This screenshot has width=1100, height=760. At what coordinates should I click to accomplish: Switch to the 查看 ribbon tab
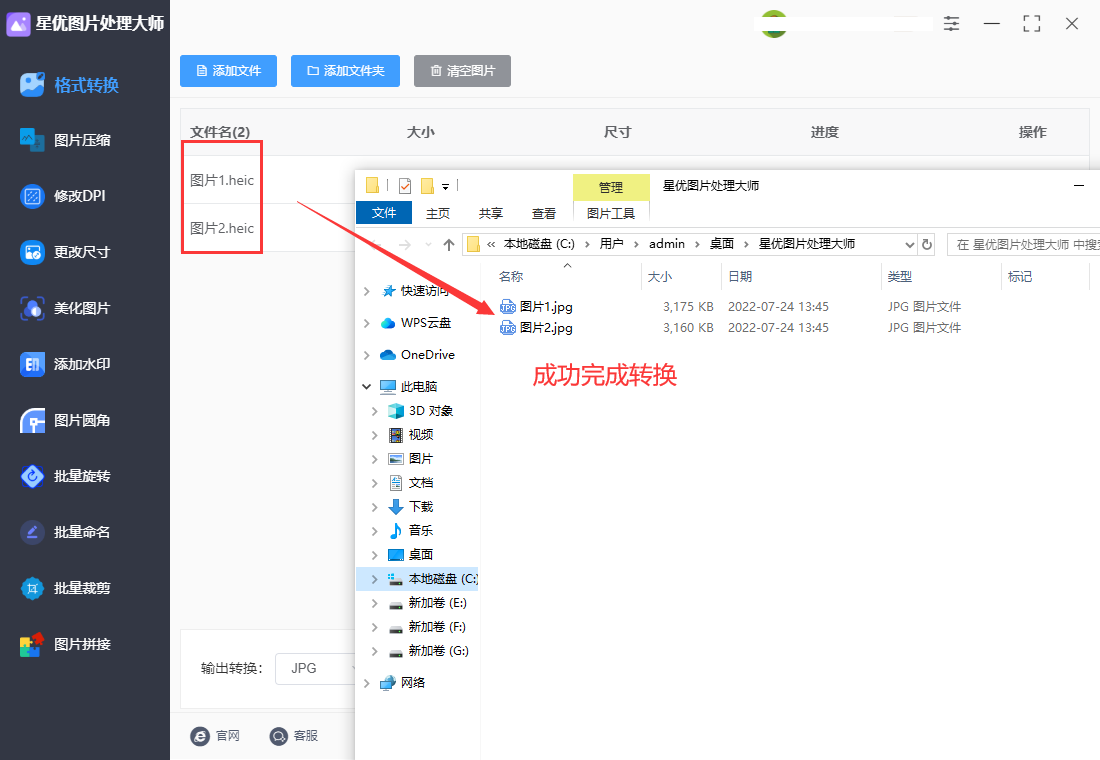544,213
